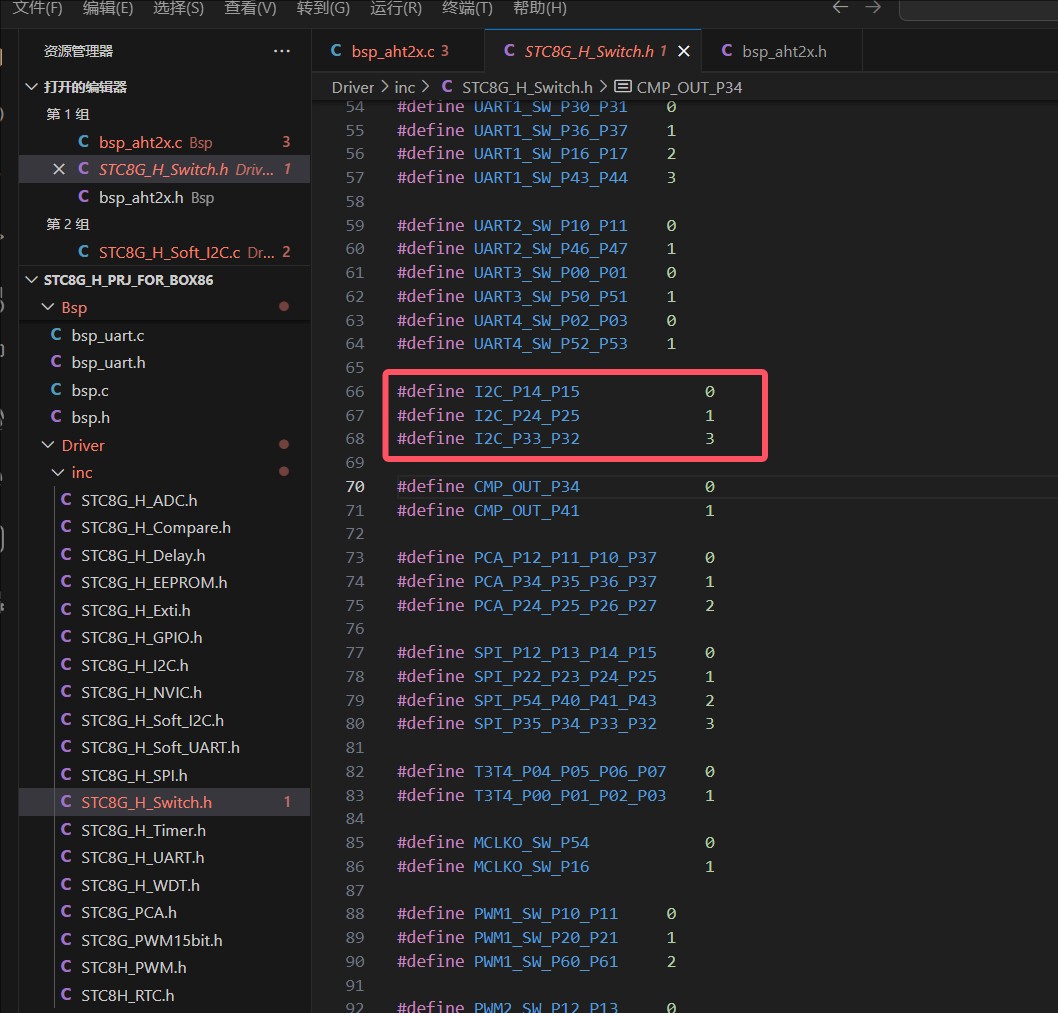This screenshot has height=1013, width=1058.
Task: Open STC8G_H_Soft_I2C.c in group 2
Action: [165, 252]
